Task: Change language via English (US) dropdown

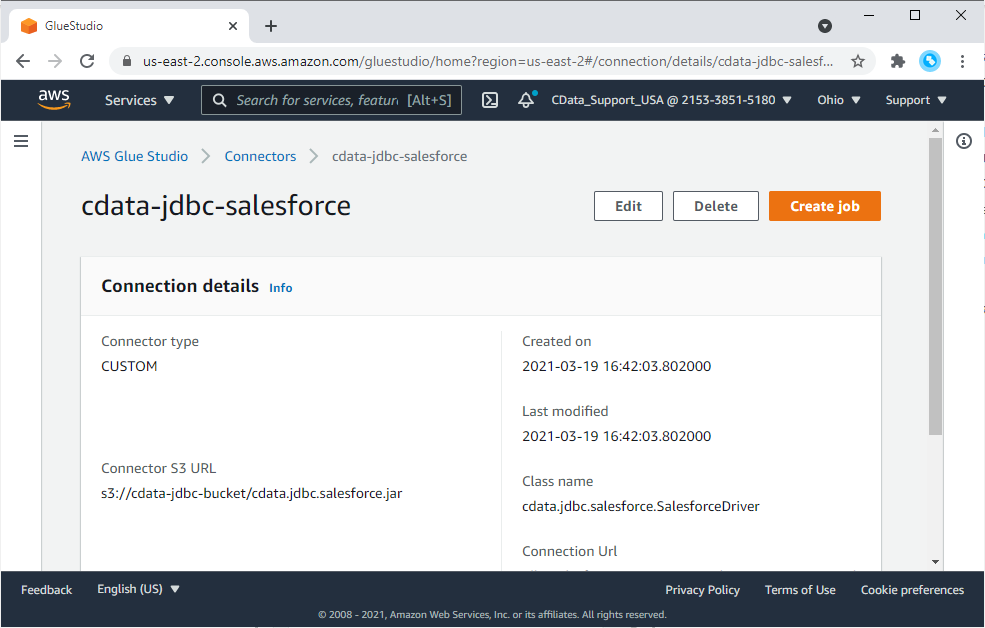Action: 138,589
